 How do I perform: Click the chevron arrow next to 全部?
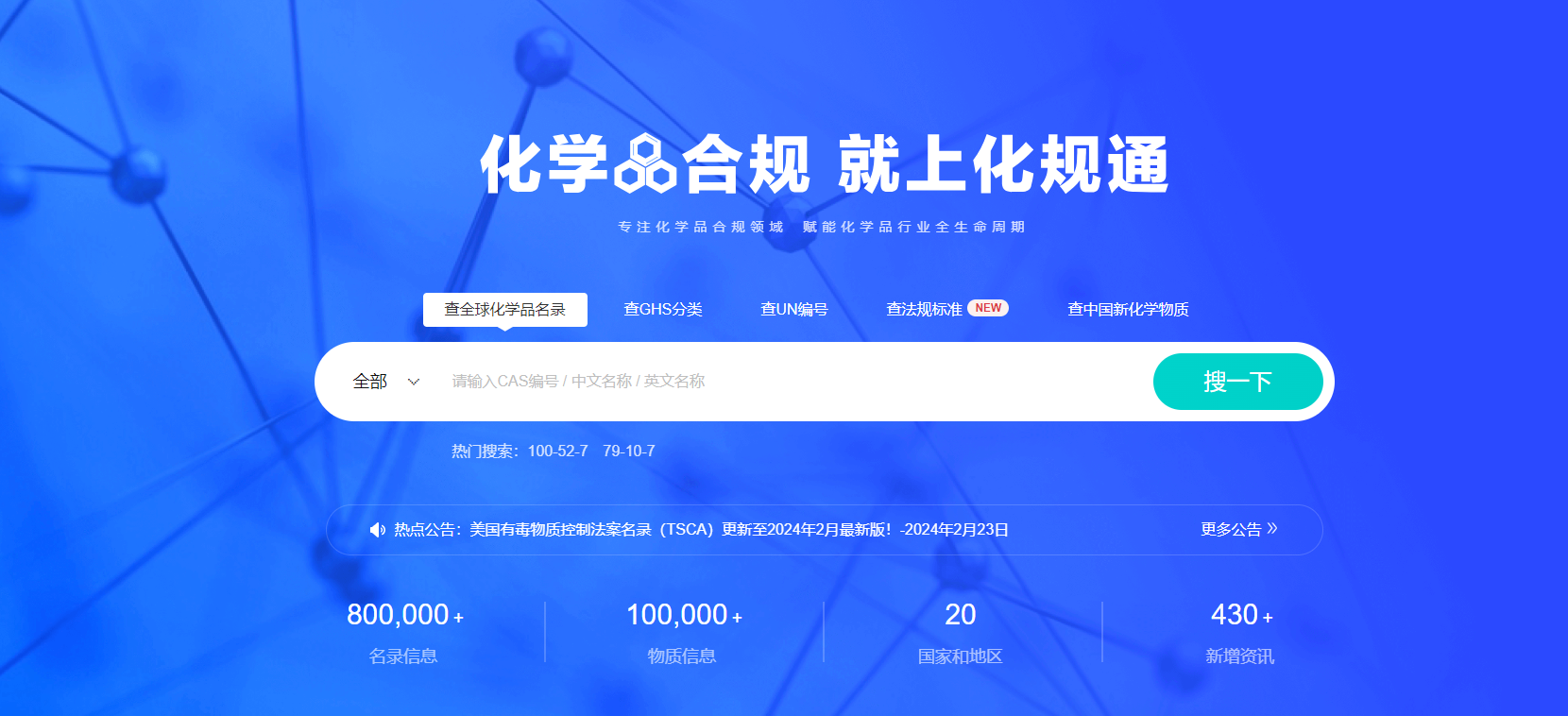pyautogui.click(x=413, y=382)
